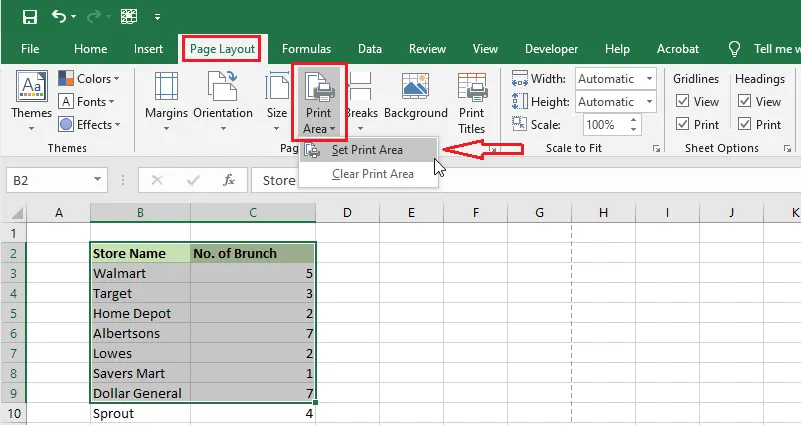This screenshot has height=425, width=801.
Task: Click the Print Titles button
Action: pos(472,103)
